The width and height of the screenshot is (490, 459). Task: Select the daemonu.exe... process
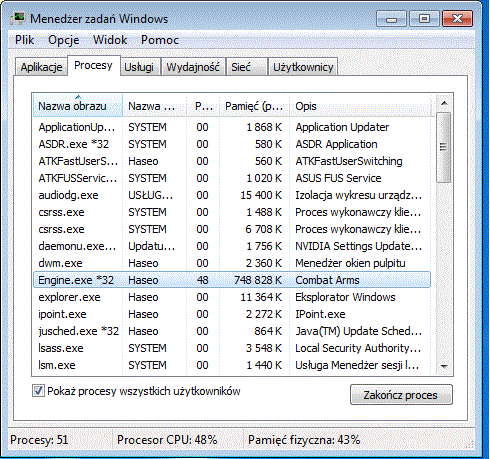point(232,246)
